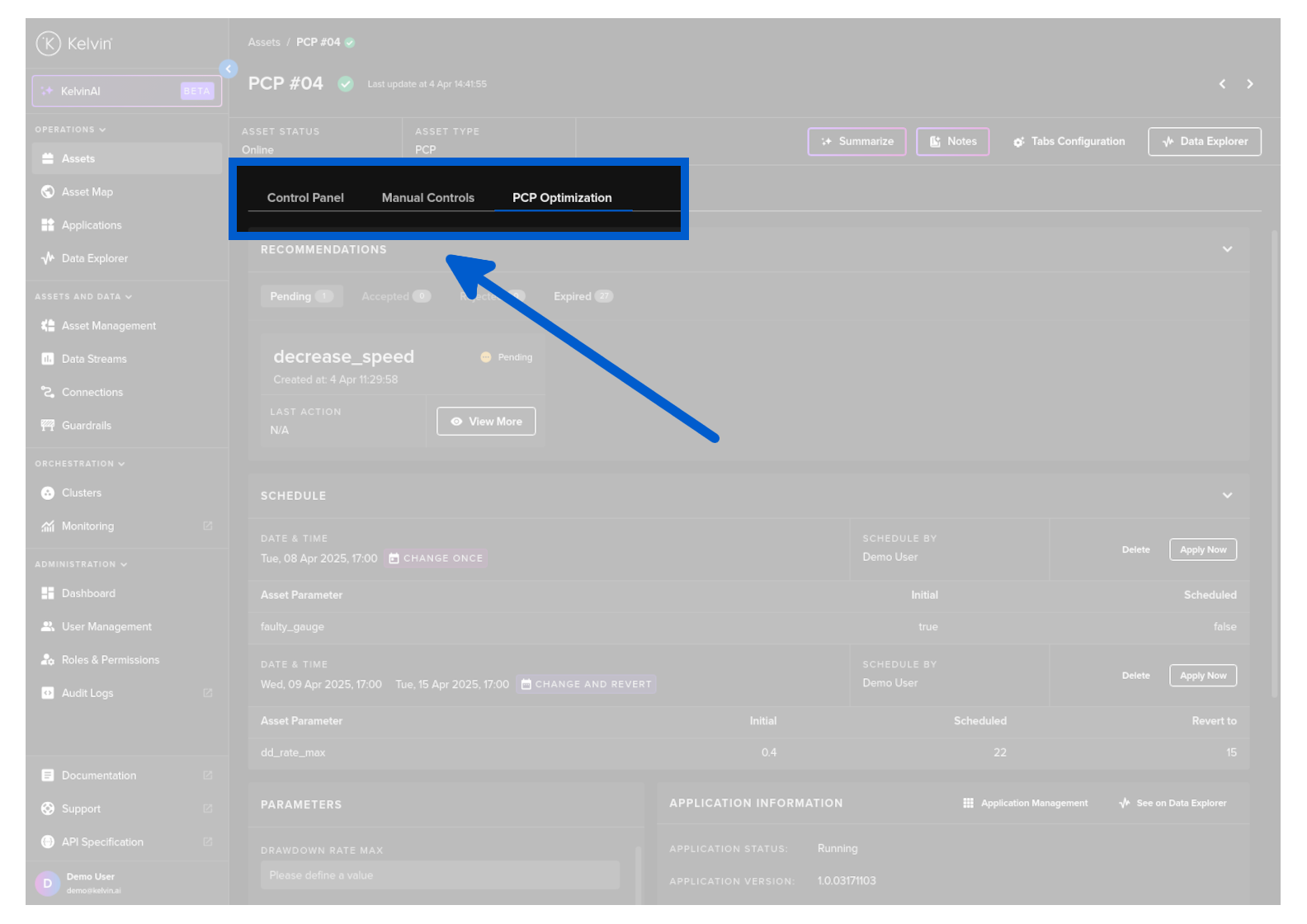The height and width of the screenshot is (924, 1307).
Task: Open Clusters under Orchestration
Action: [x=81, y=493]
